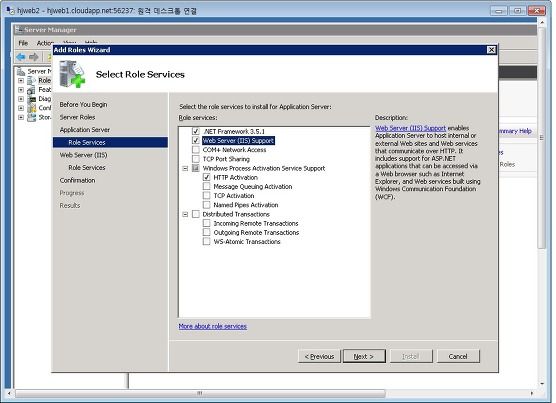Open the Action menu in Server Manager
The width and height of the screenshot is (556, 403).
click(x=45, y=43)
